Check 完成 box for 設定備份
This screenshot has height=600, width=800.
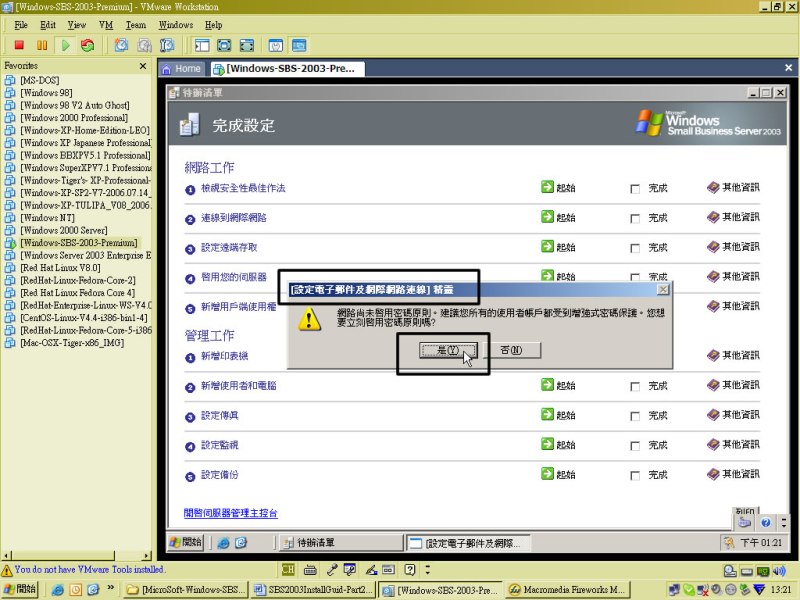click(635, 475)
